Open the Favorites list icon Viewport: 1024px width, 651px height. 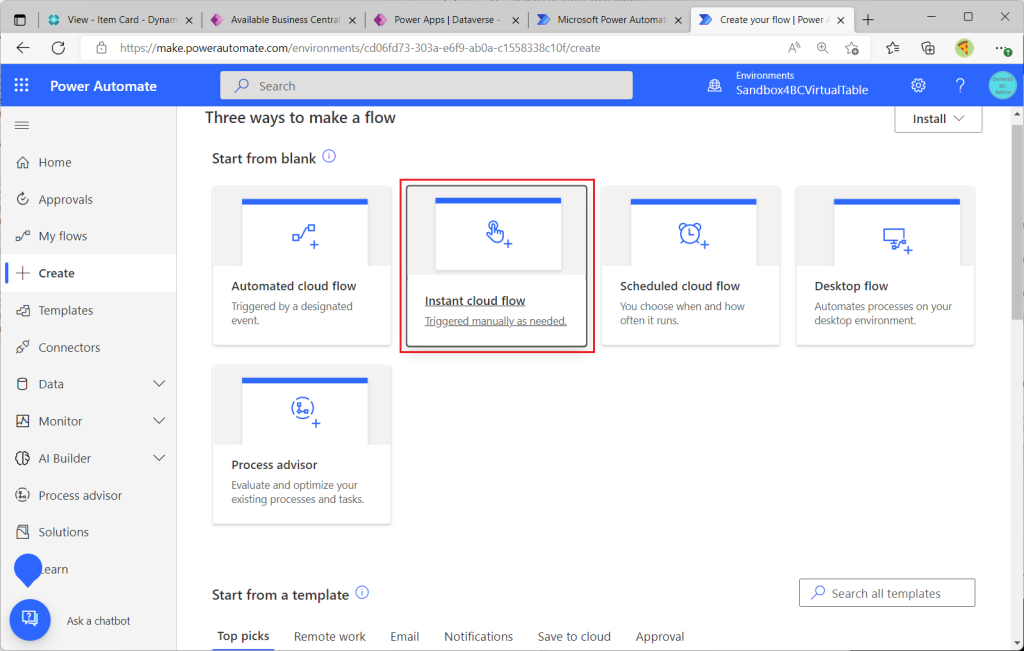[x=893, y=48]
